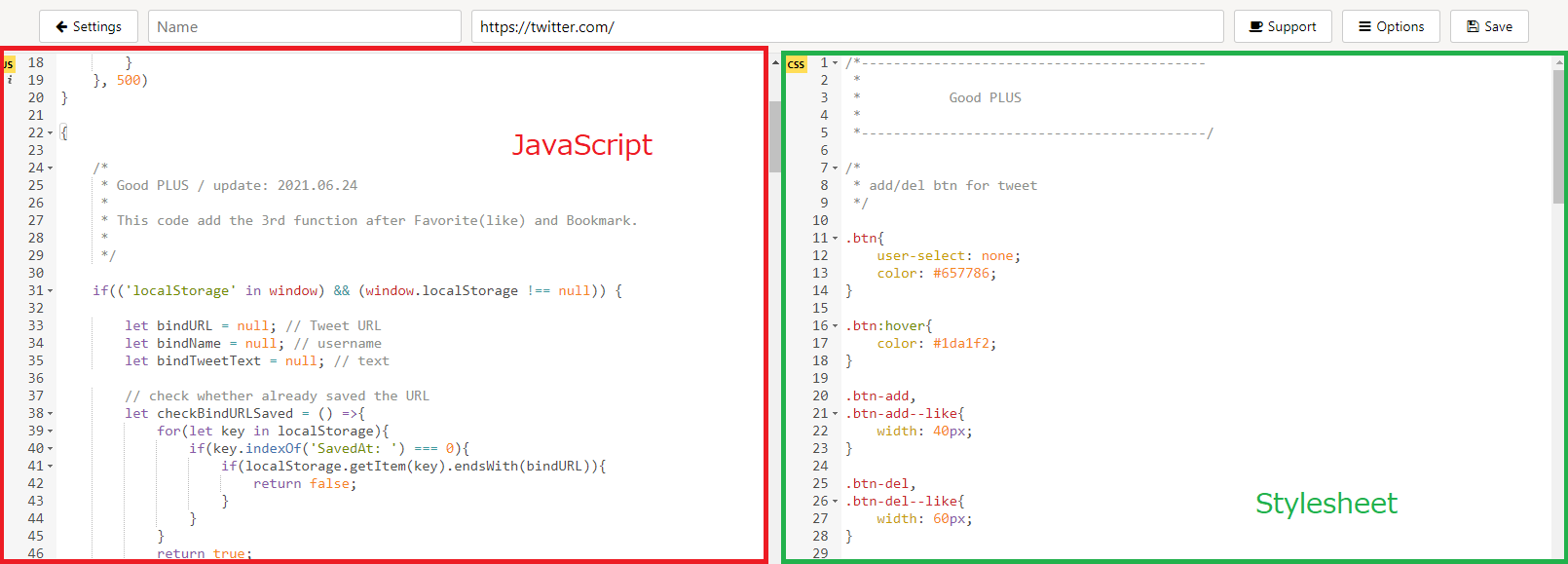Fold the checkBindURLSaved function at line 38
1568x564 pixels.
[x=51, y=414]
